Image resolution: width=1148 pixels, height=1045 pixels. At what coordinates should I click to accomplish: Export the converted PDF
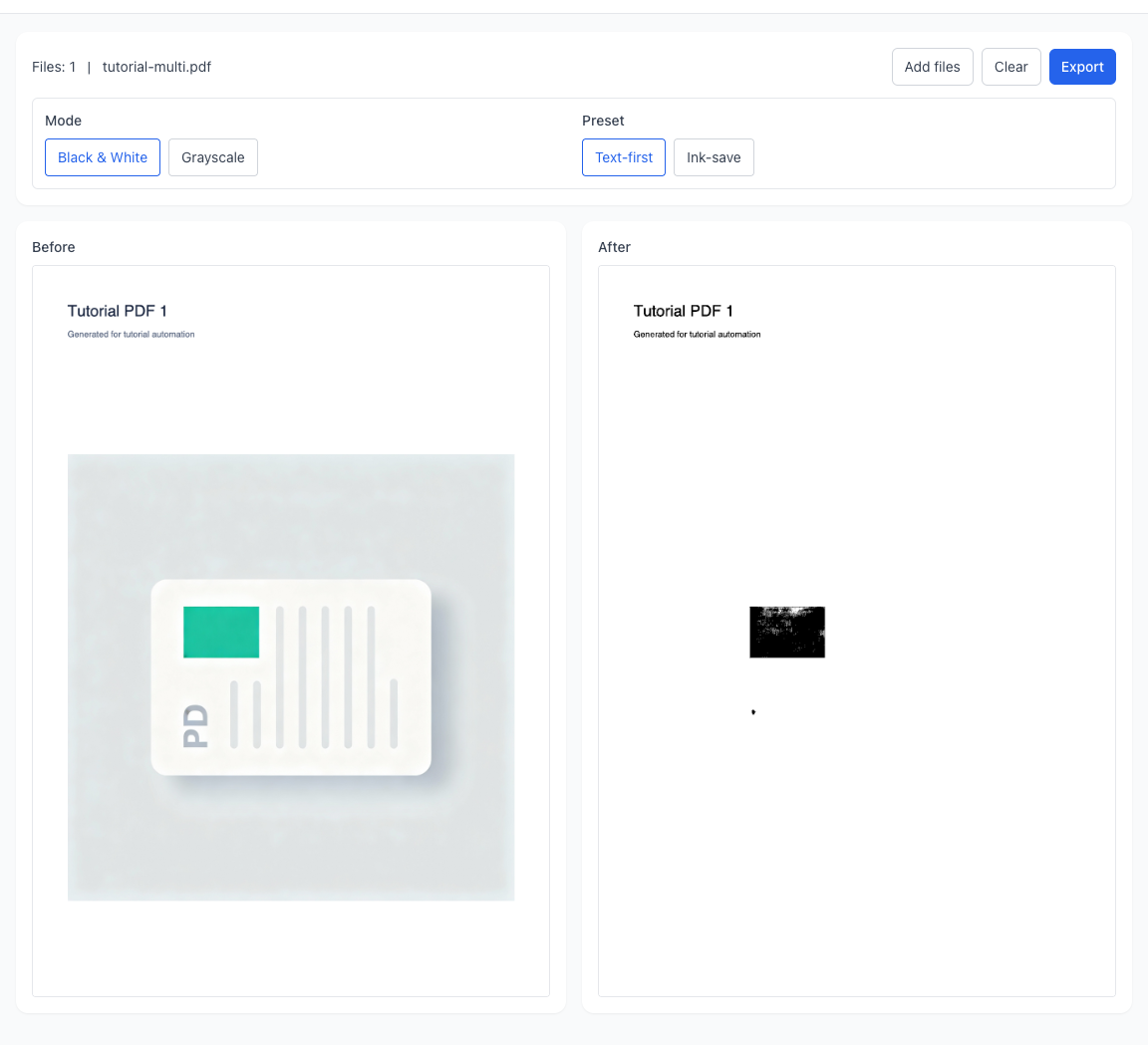pyautogui.click(x=1081, y=67)
